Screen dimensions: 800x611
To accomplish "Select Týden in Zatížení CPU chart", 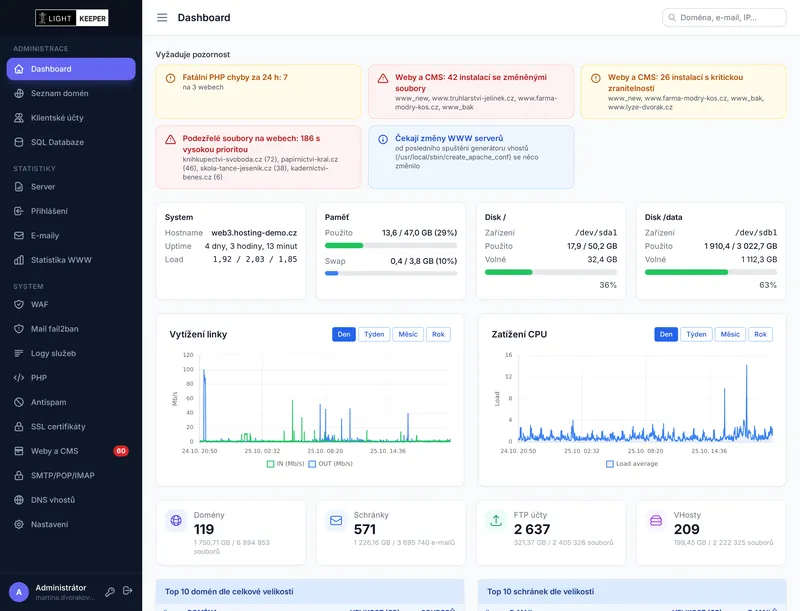I will click(x=696, y=335).
